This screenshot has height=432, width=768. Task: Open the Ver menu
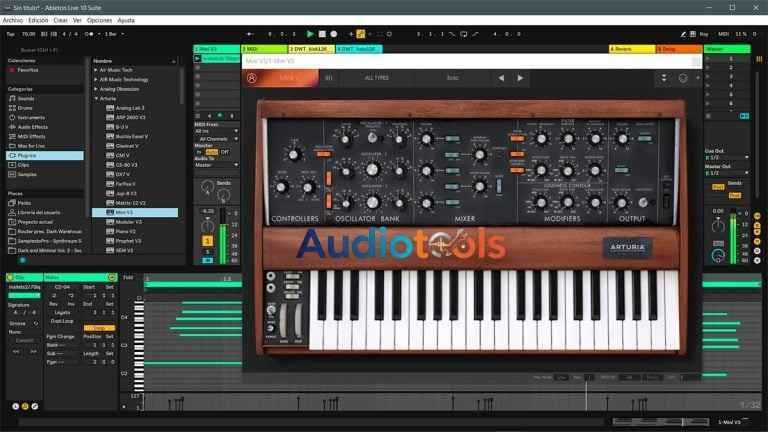(x=77, y=20)
